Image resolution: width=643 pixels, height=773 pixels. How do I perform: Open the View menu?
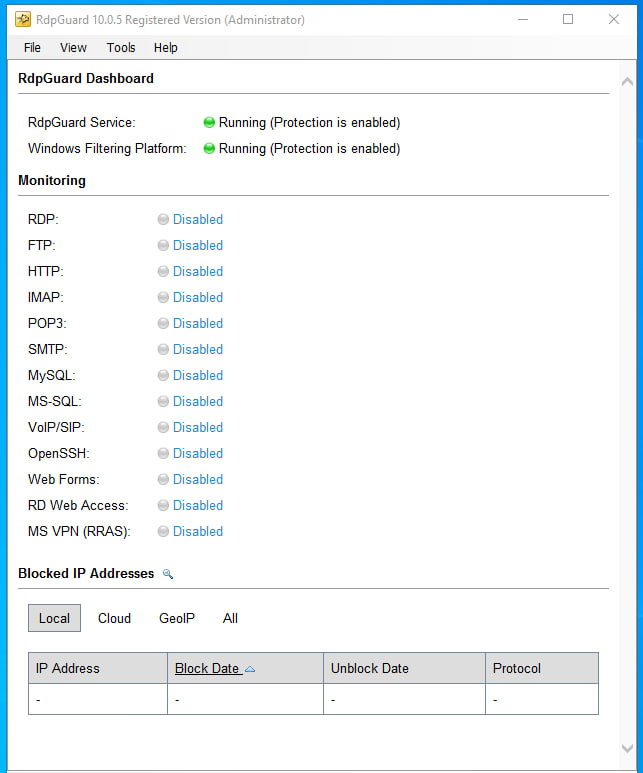73,47
